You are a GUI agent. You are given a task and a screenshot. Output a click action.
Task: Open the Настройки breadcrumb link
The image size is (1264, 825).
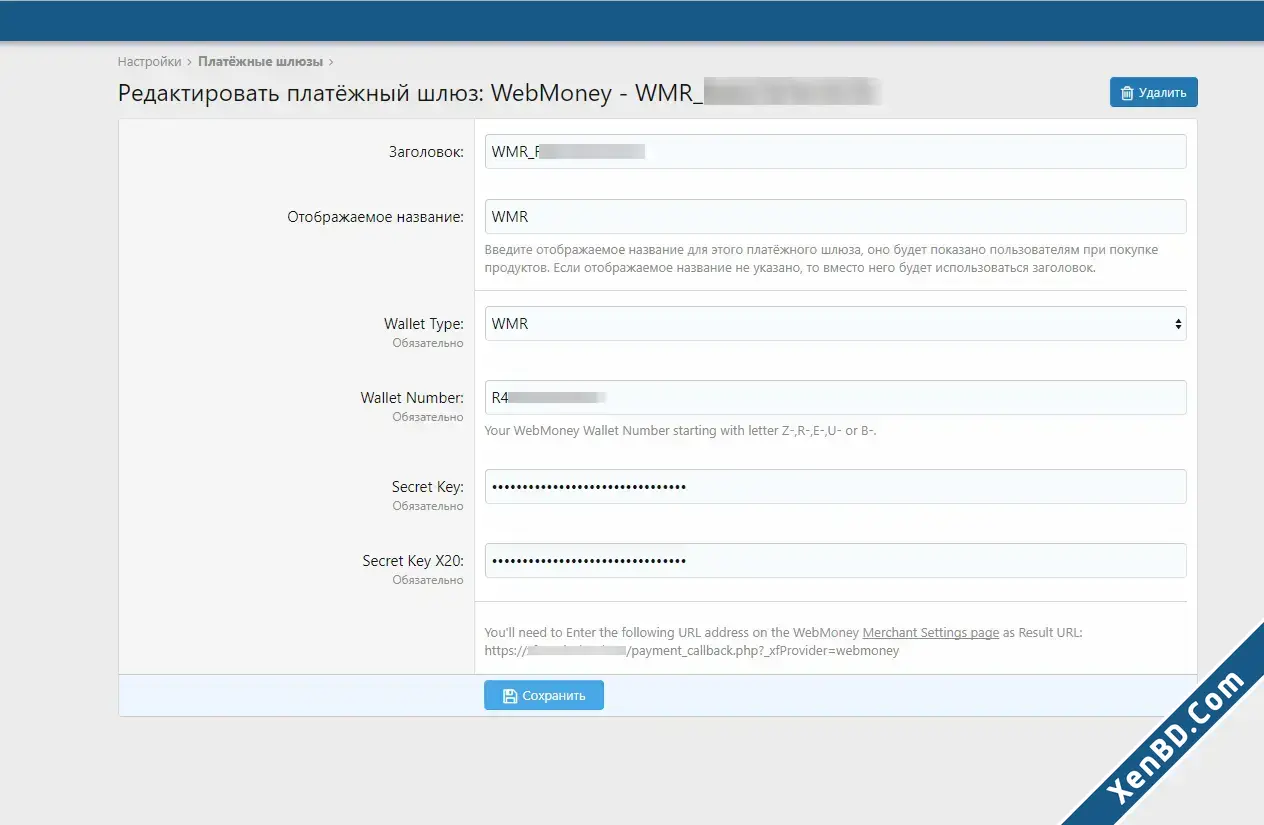[x=149, y=61]
